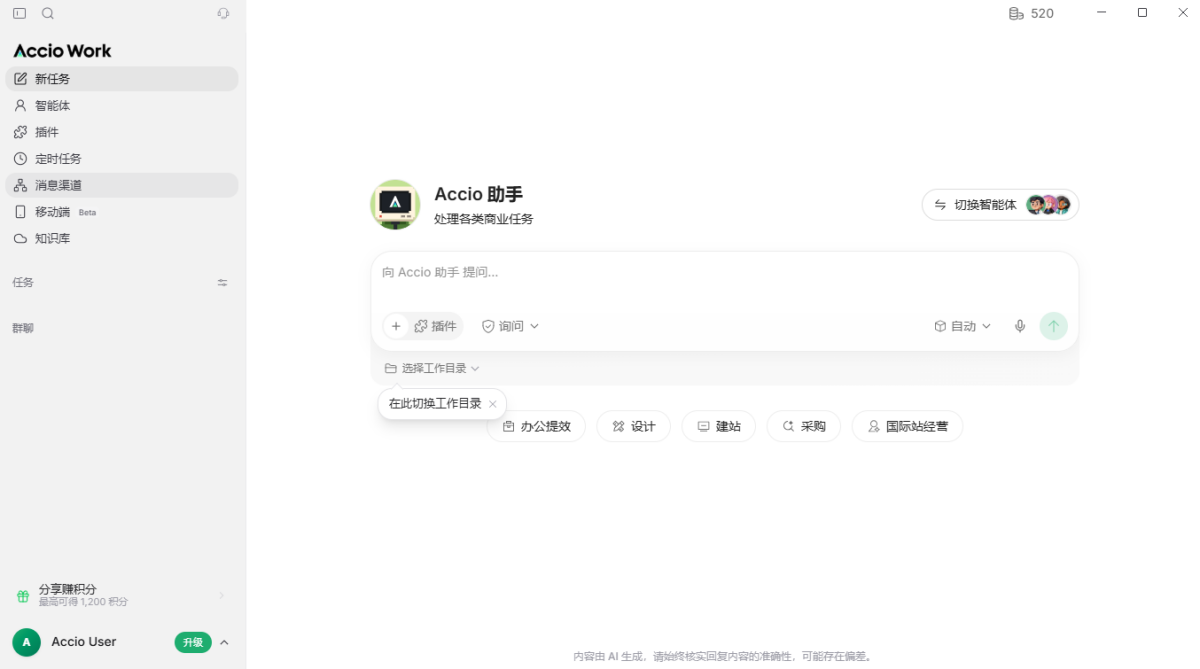
Task: Click the Accio User avatar
Action: point(27,642)
